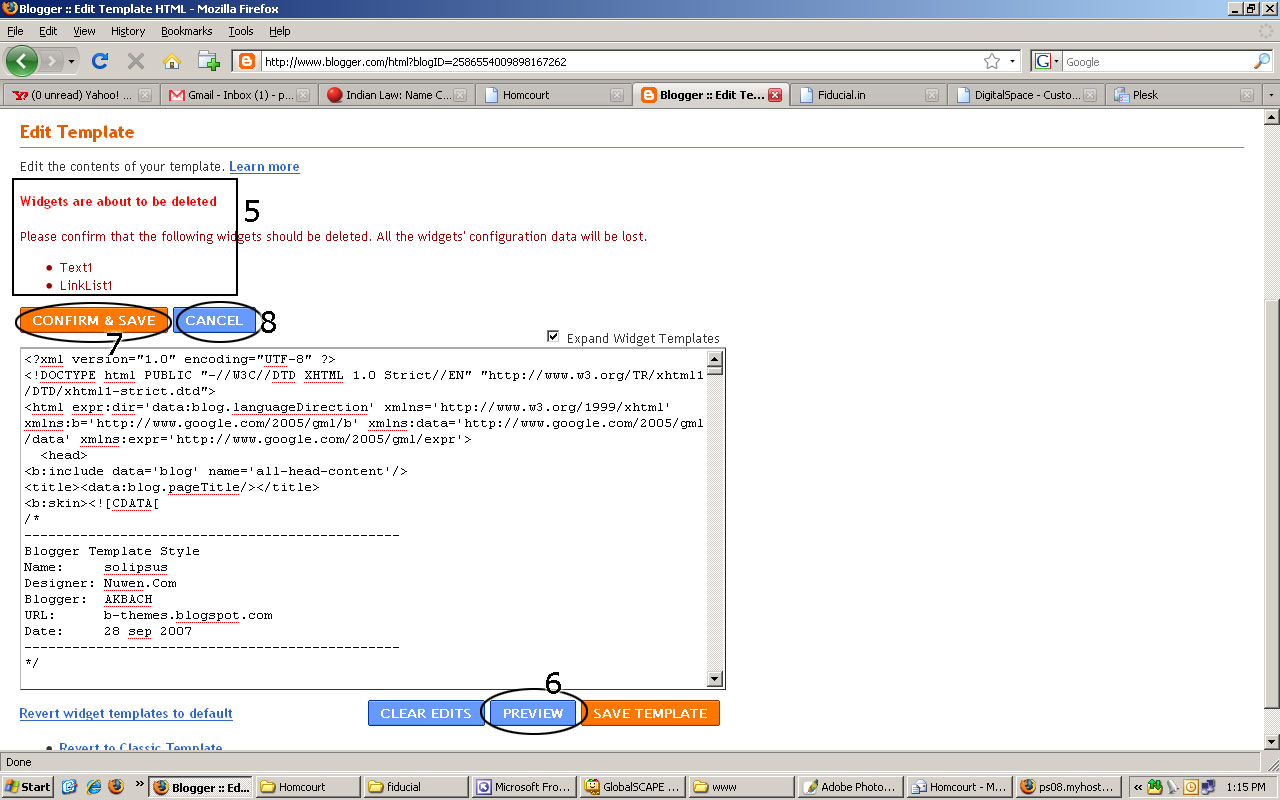Open the Windows Start menu
Image resolution: width=1280 pixels, height=800 pixels.
pyautogui.click(x=28, y=786)
